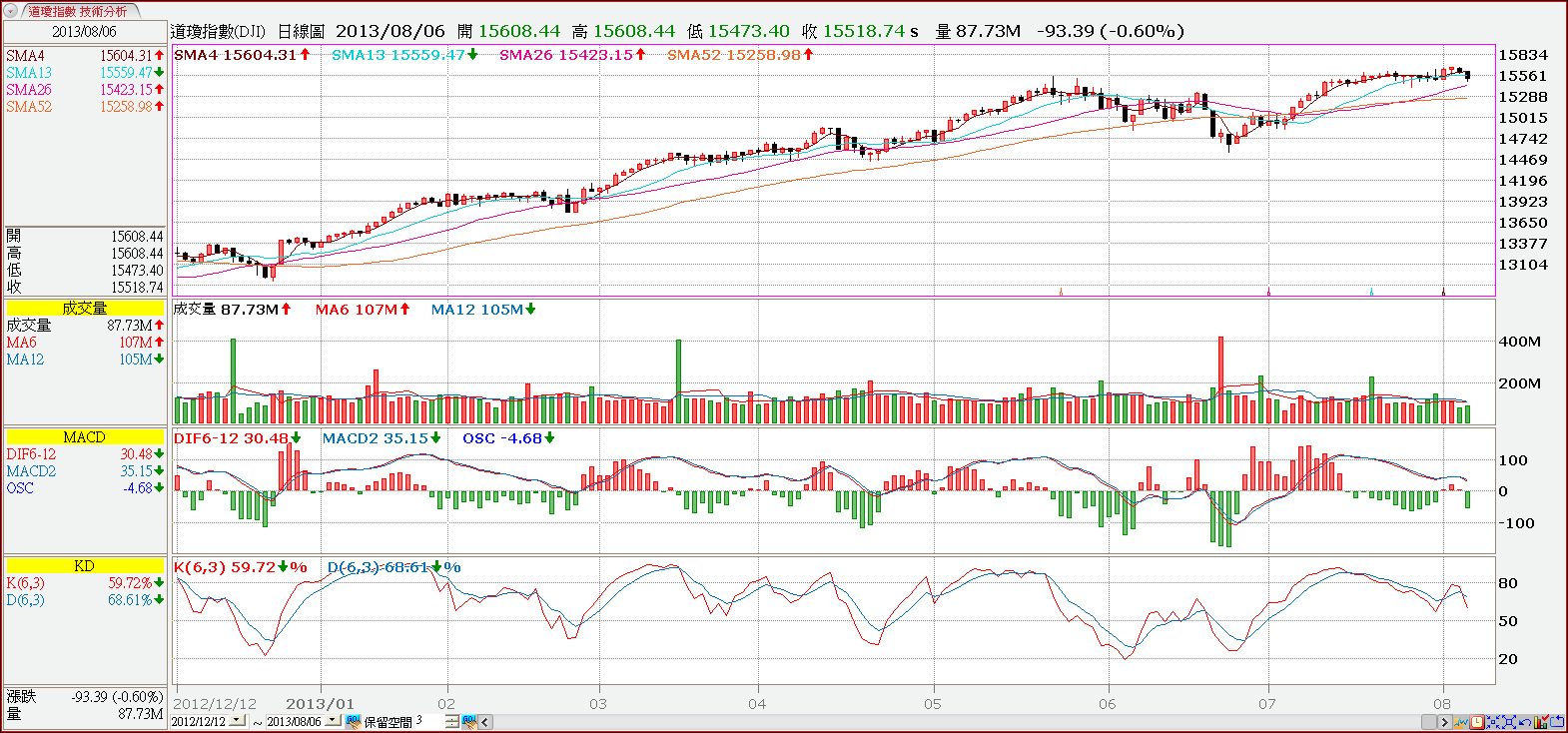Screen dimensions: 1568x733
Task: Click the yellow 成交量 panel header
Action: point(84,309)
